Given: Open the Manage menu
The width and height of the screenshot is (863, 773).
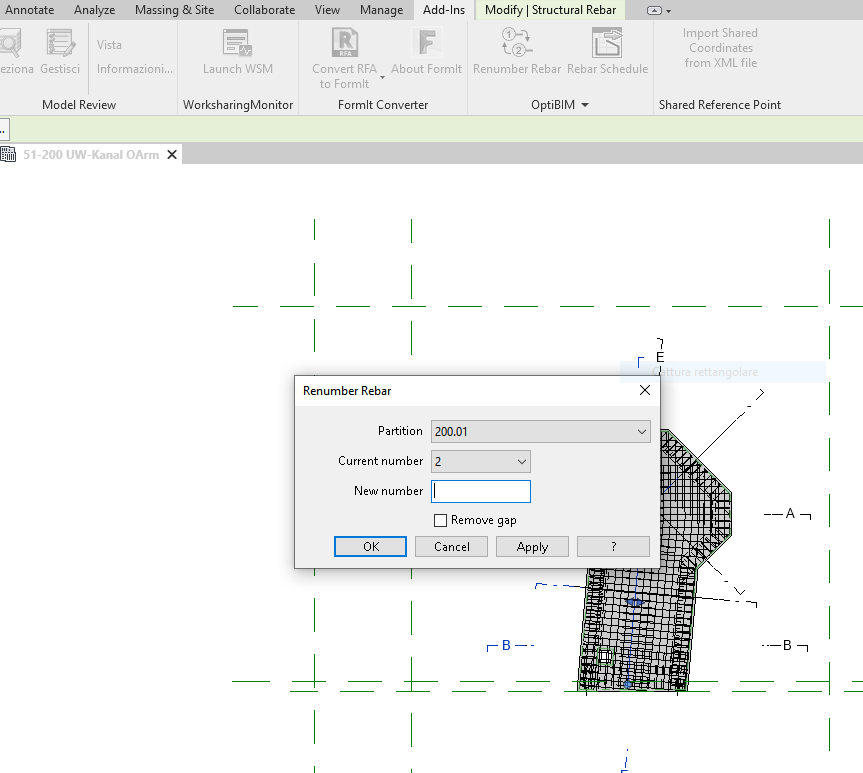Looking at the screenshot, I should pos(381,10).
